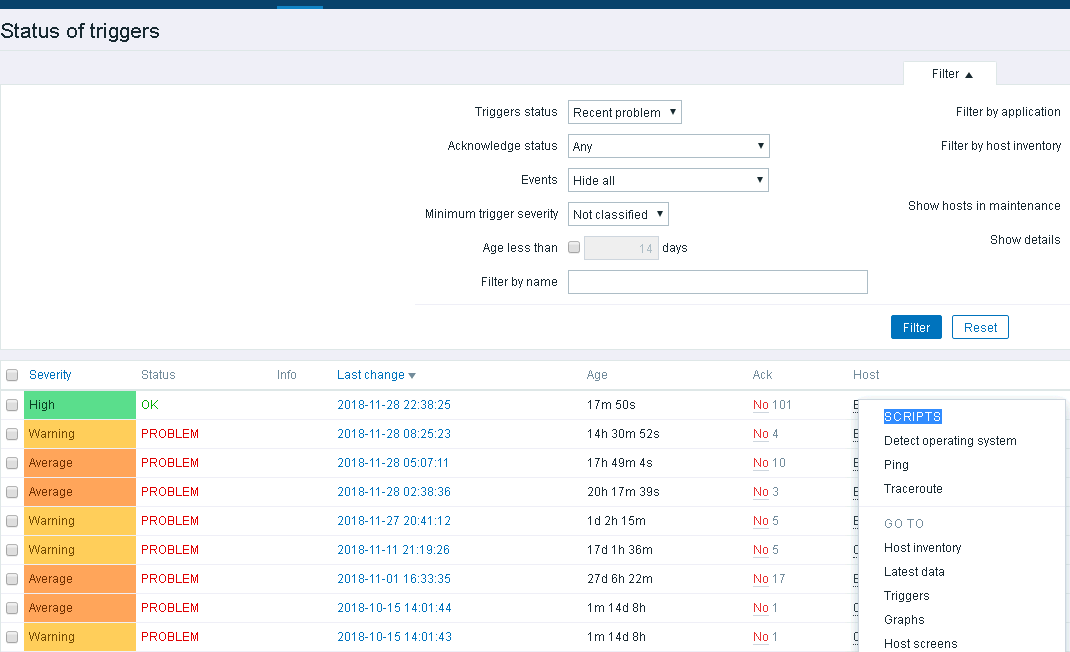
Task: Click the No acknowledgement link next to 10
Action: coord(760,463)
